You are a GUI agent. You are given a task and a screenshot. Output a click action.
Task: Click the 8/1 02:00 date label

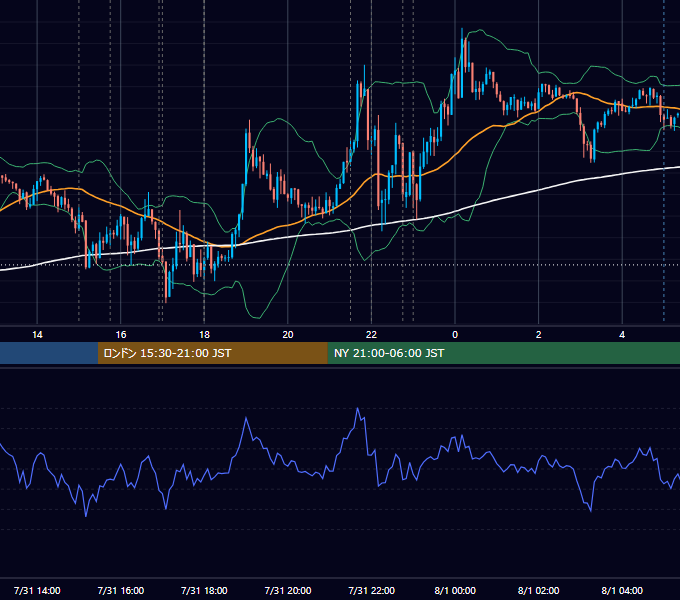click(x=539, y=590)
